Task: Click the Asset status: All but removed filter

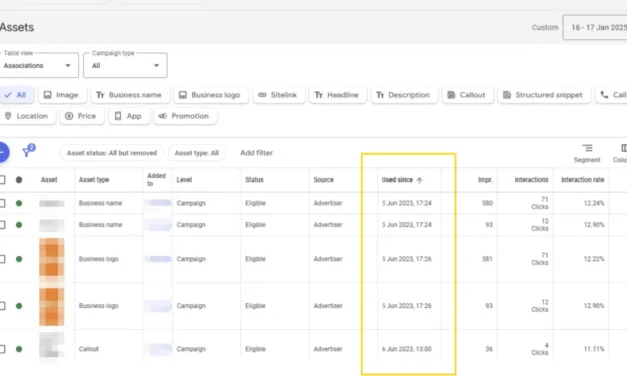Action: (x=112, y=153)
